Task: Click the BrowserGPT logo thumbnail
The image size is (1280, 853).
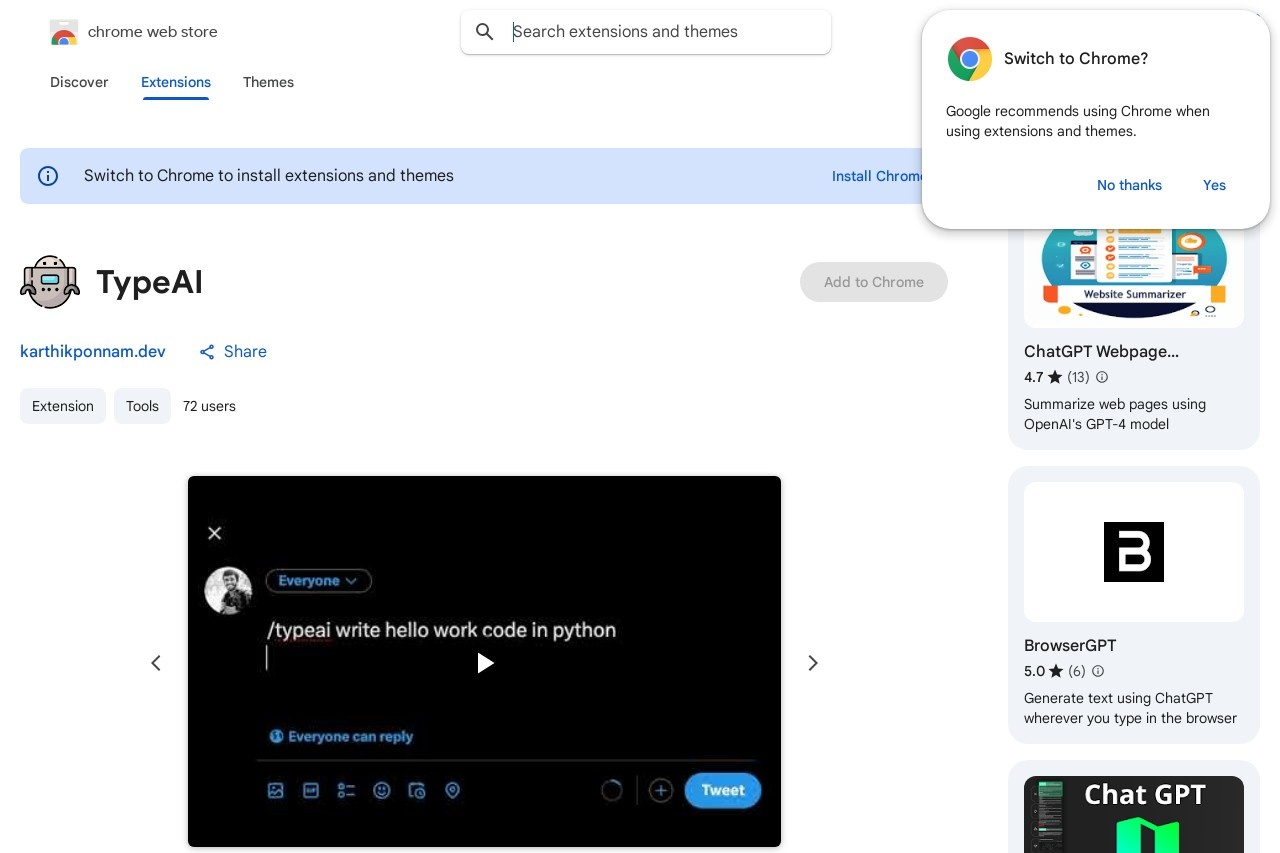Action: tap(1134, 552)
